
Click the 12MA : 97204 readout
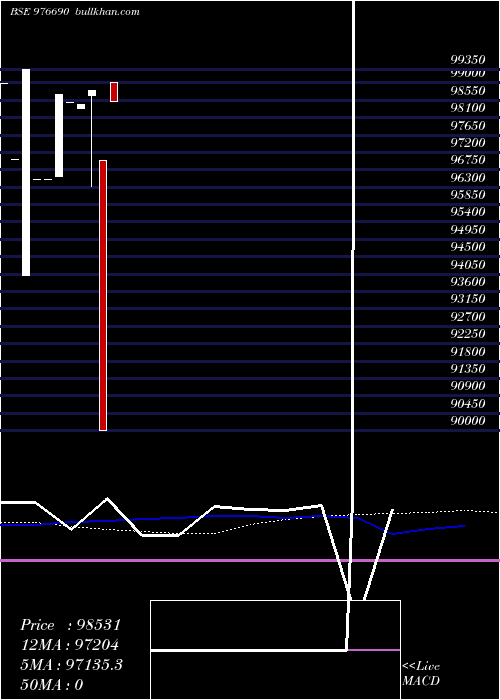(70, 645)
